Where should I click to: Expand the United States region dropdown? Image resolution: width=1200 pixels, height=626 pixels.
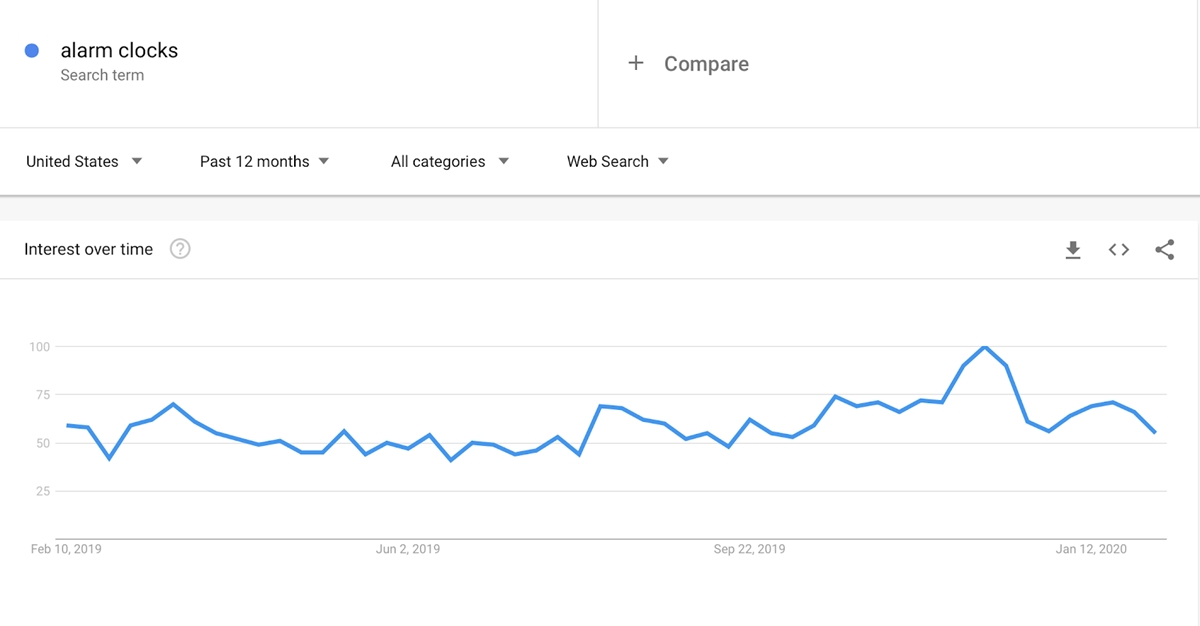pos(84,161)
